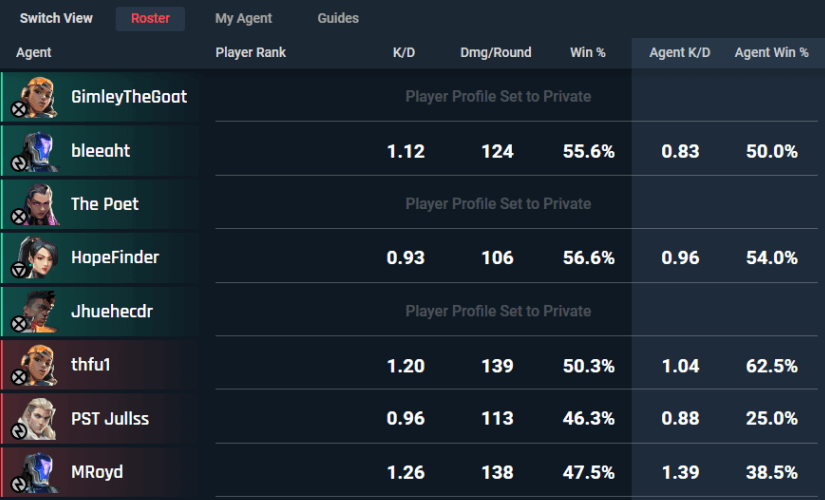Click HopeFinder's agent portrait
Screen dimensions: 825x500
click(40, 257)
